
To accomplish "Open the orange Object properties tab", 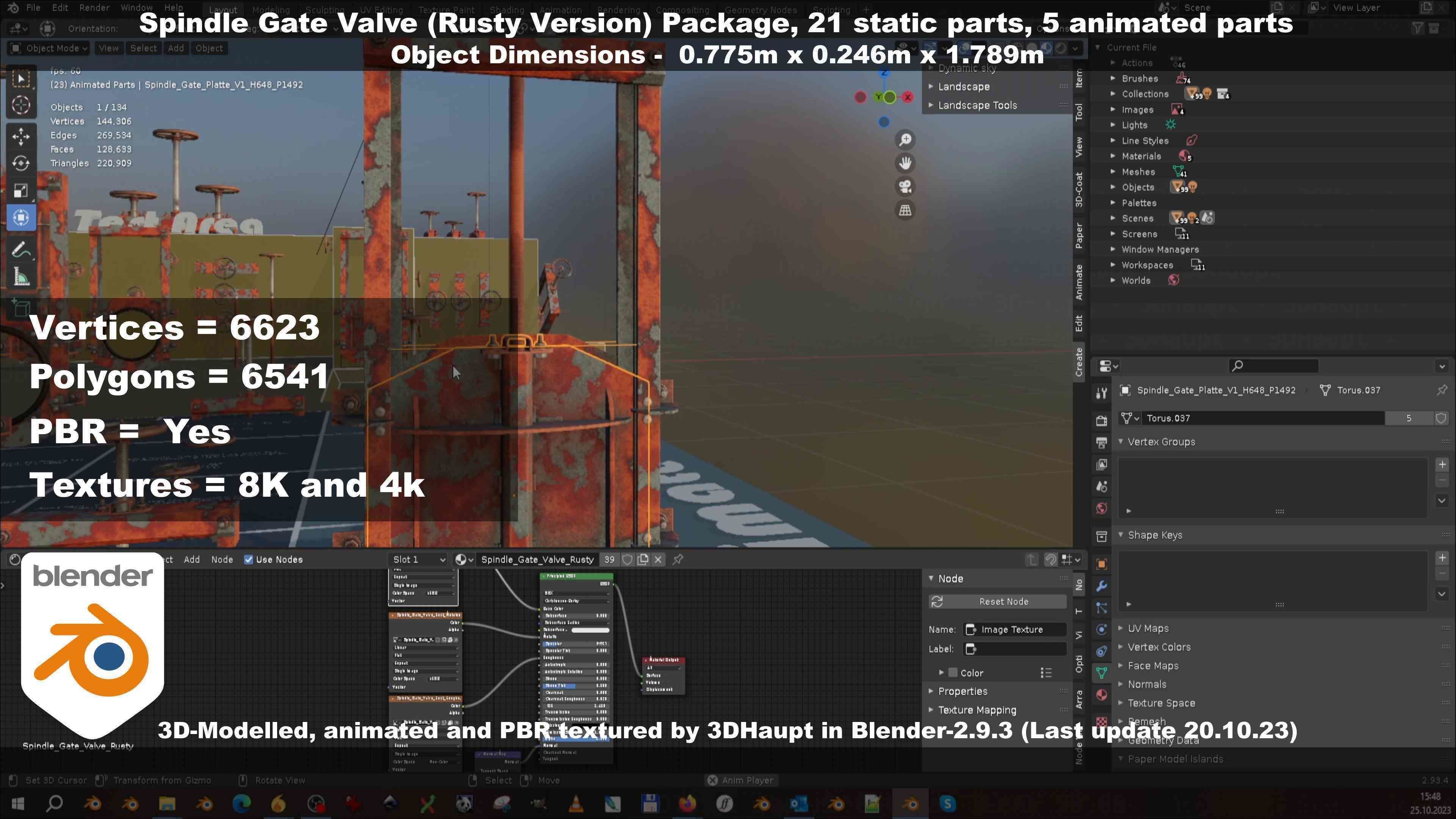I will tap(1101, 564).
